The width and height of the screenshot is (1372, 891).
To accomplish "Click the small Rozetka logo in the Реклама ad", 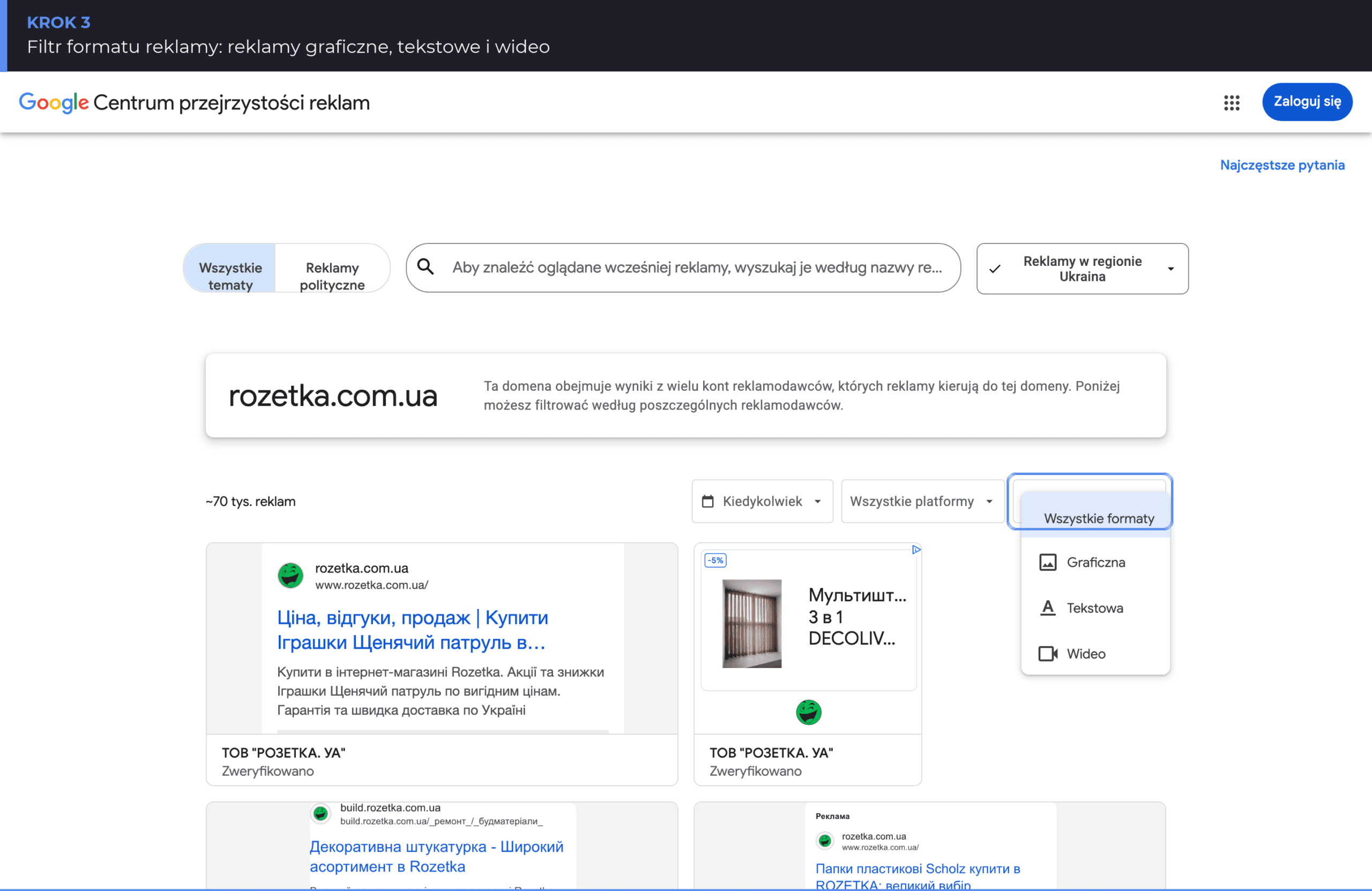I will (x=825, y=841).
